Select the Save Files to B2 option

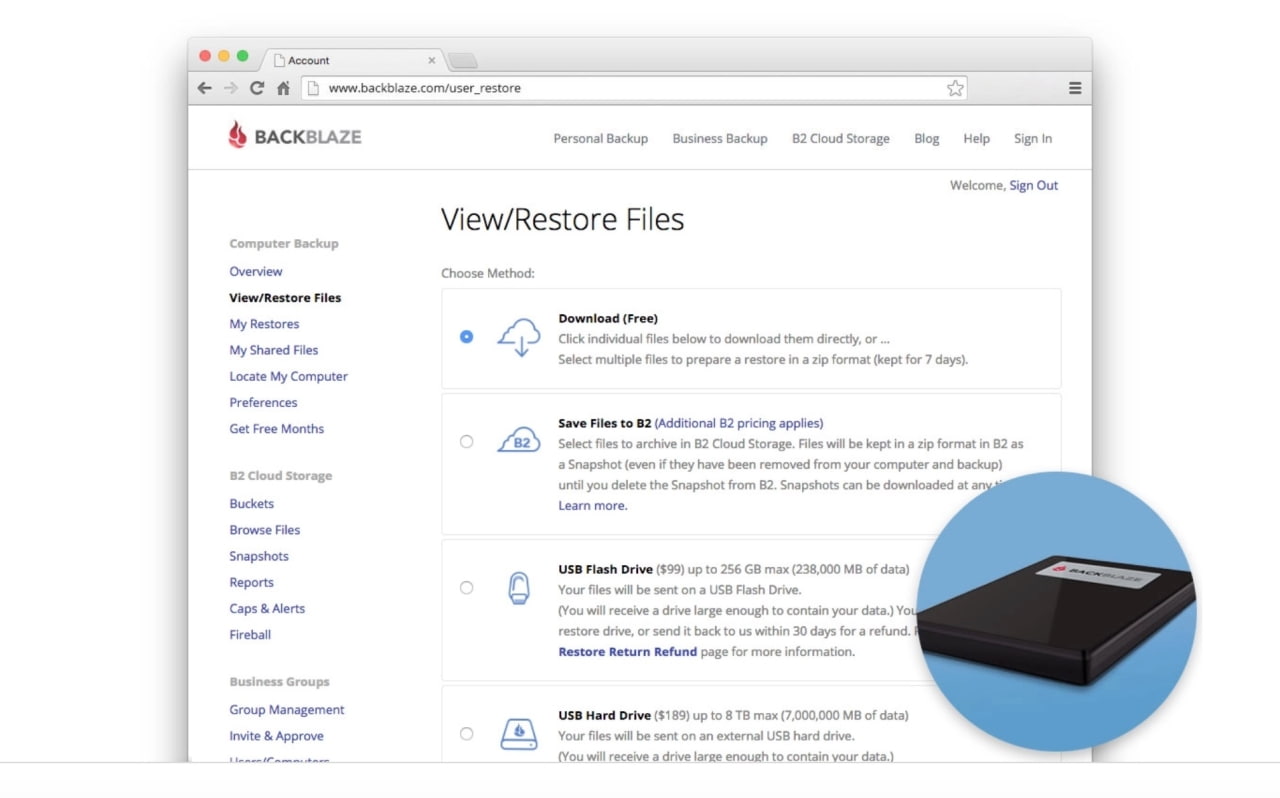click(466, 440)
